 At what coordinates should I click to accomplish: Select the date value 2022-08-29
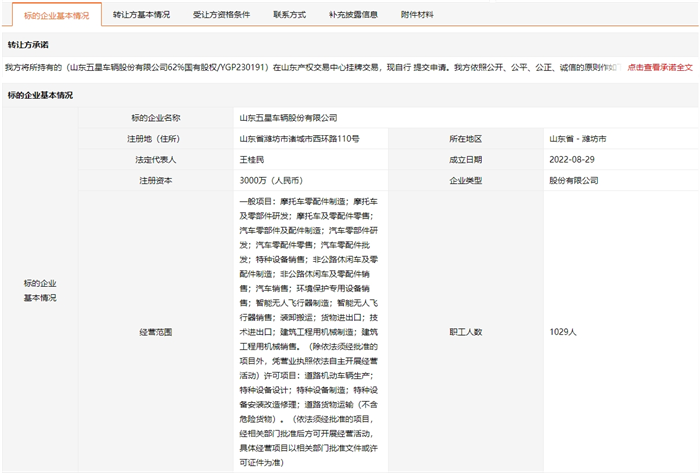pyautogui.click(x=572, y=160)
